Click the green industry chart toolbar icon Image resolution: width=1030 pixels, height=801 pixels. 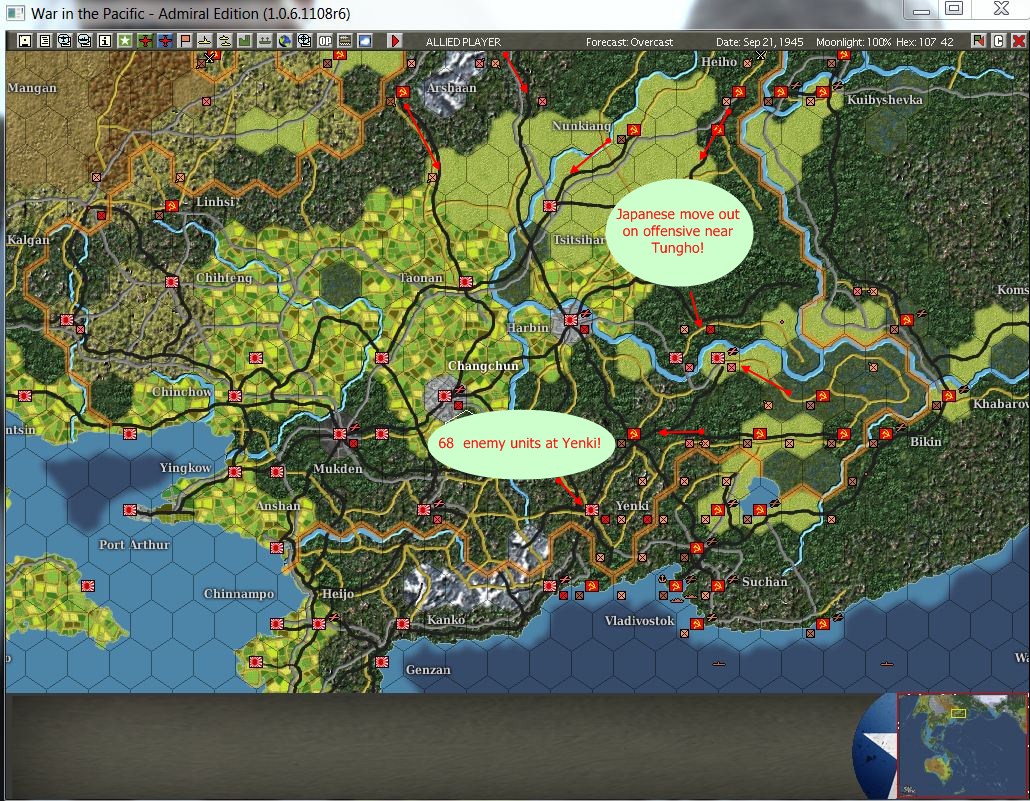tap(244, 41)
